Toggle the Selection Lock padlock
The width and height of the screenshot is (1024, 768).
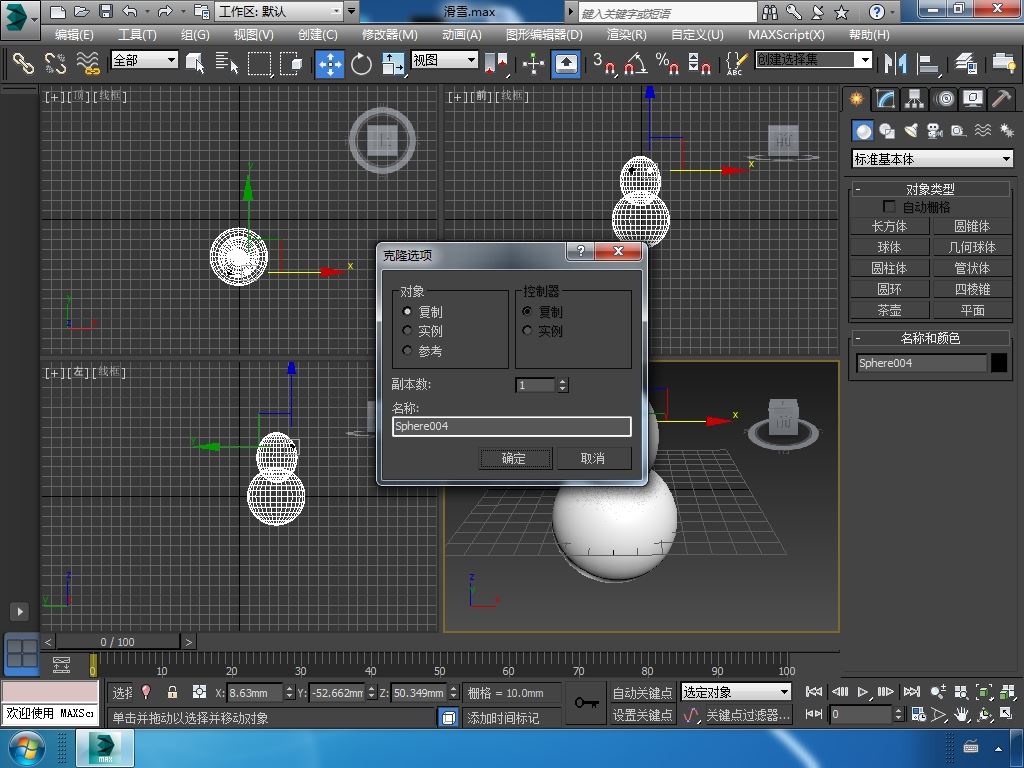tap(172, 692)
